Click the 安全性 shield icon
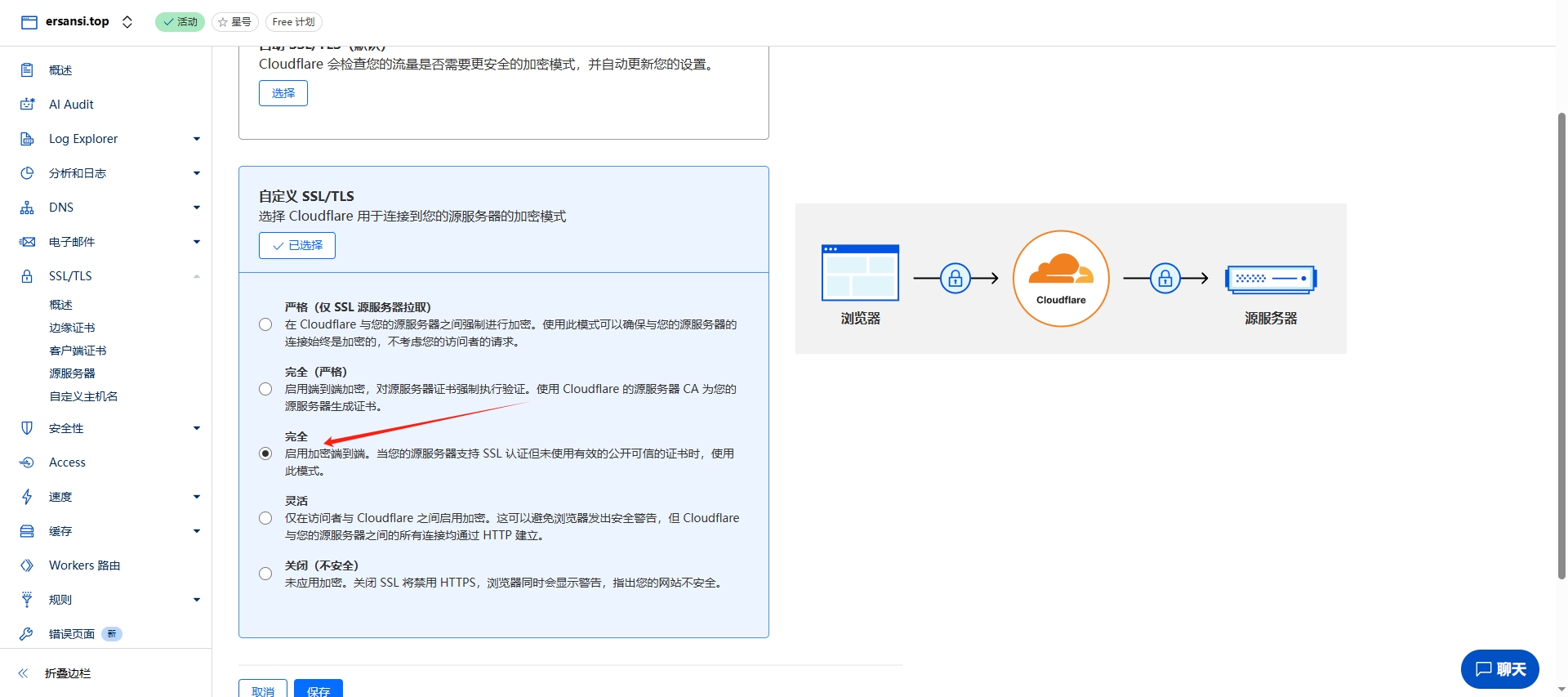Screen dimensions: 1568x697 pos(27,428)
